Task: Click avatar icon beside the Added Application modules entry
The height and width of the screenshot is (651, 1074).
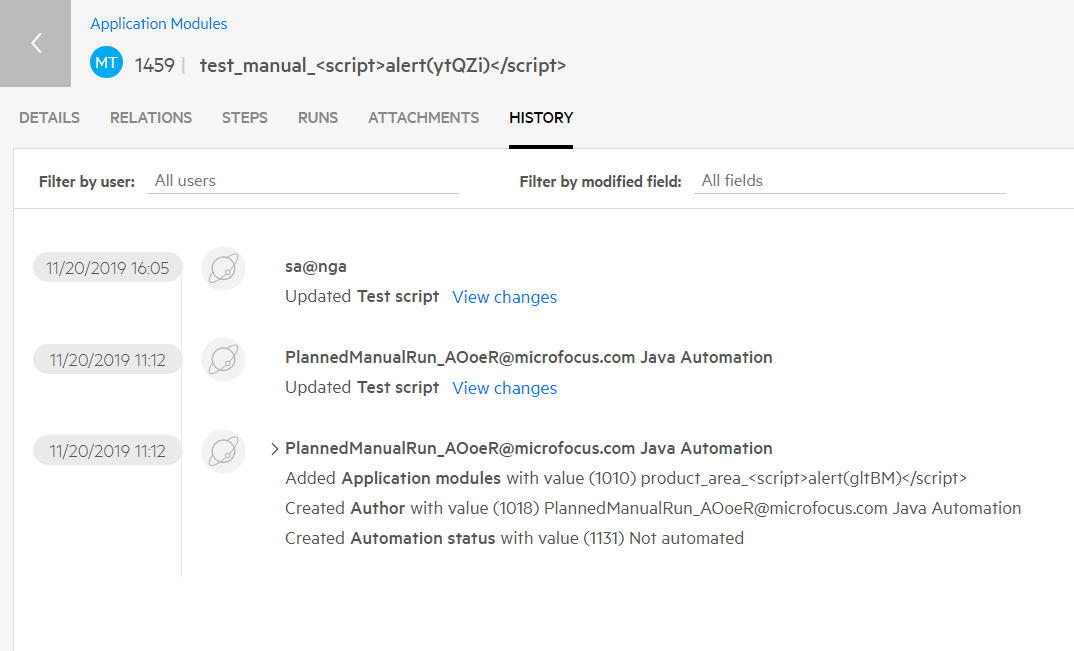Action: pos(223,451)
